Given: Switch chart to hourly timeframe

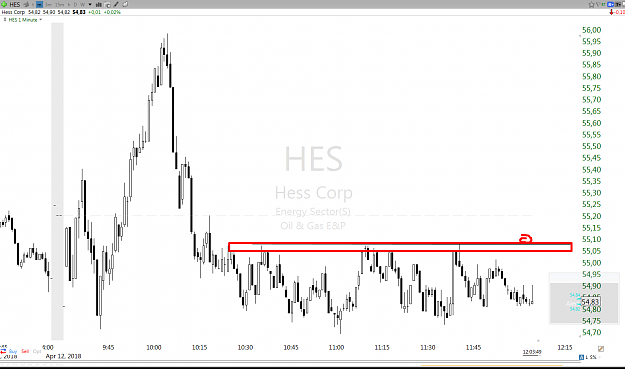Looking at the screenshot, I should (69, 5).
